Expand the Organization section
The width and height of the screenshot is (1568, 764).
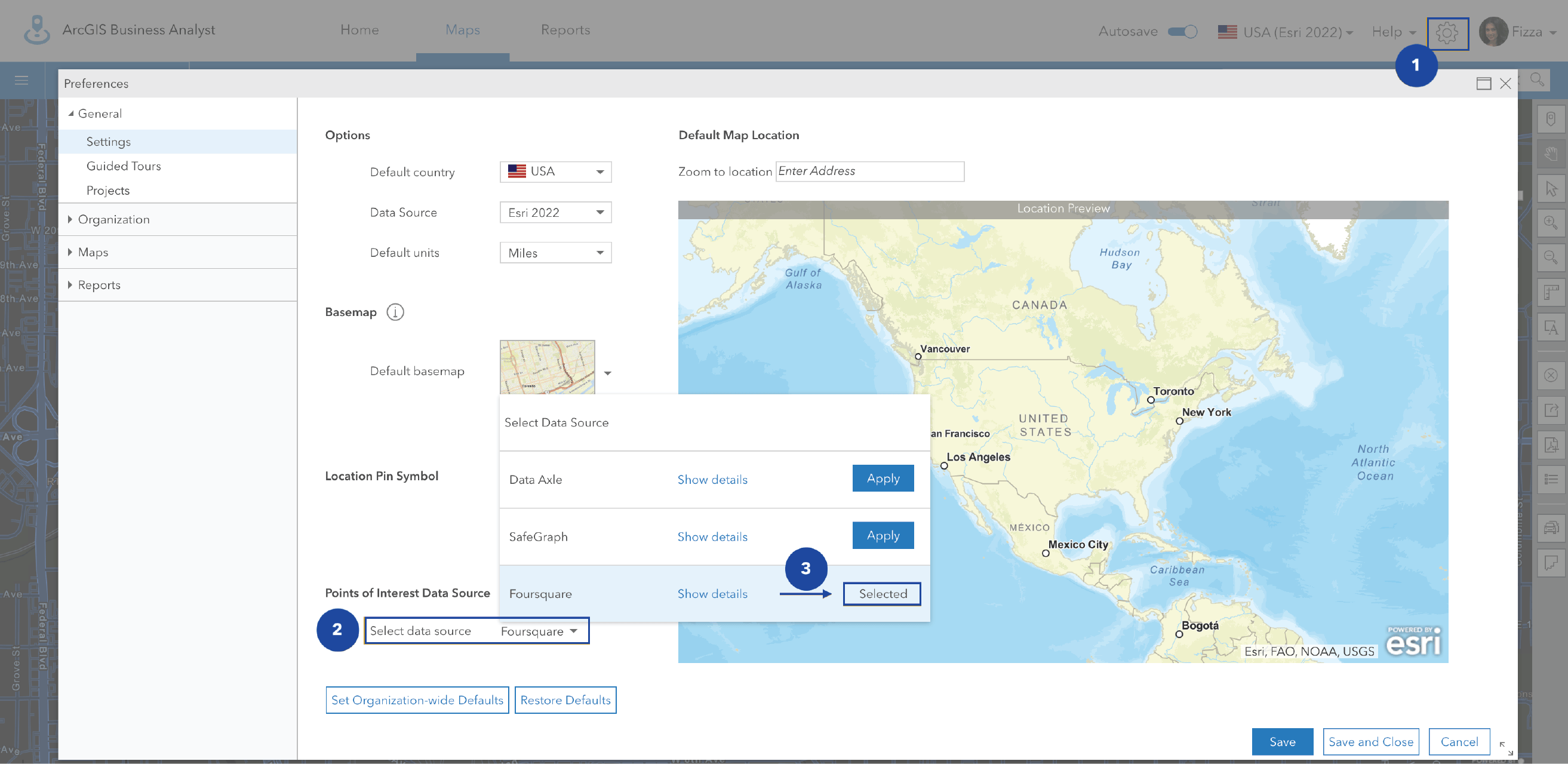click(113, 219)
